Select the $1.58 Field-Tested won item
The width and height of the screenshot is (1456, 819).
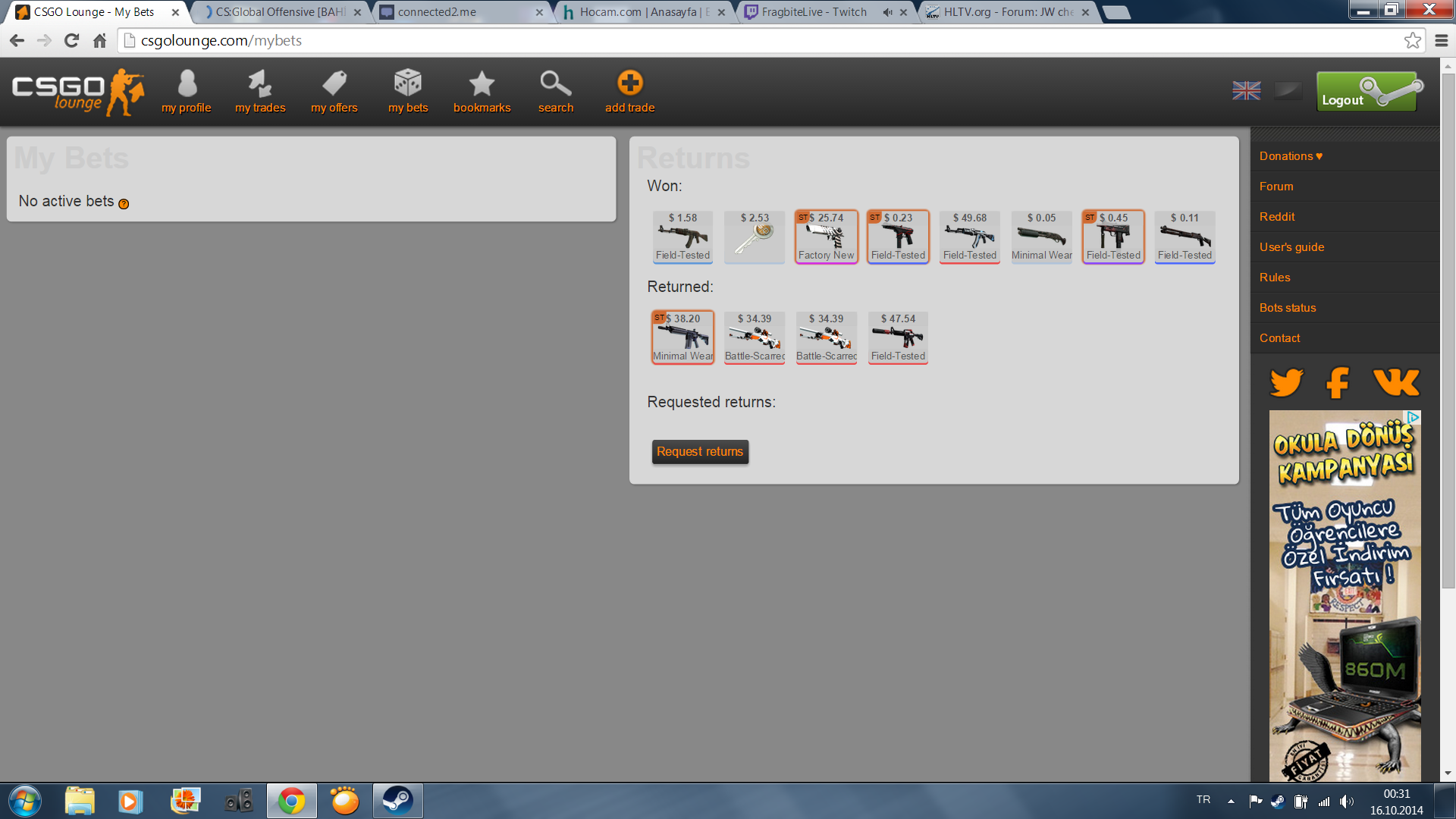[682, 237]
